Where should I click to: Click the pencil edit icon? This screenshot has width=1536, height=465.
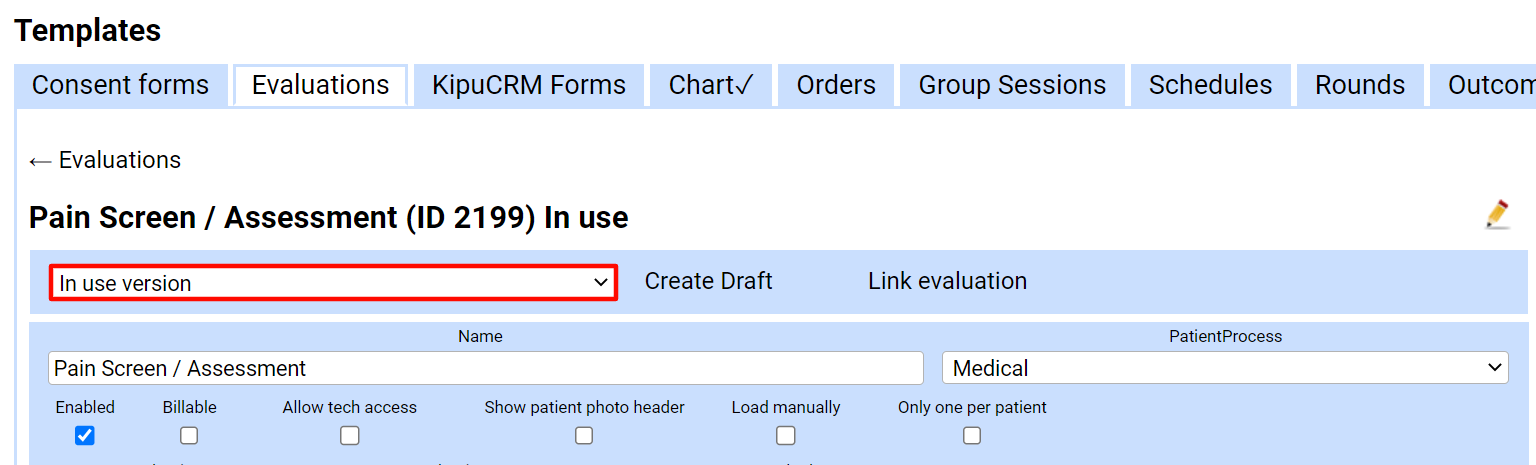click(x=1497, y=215)
